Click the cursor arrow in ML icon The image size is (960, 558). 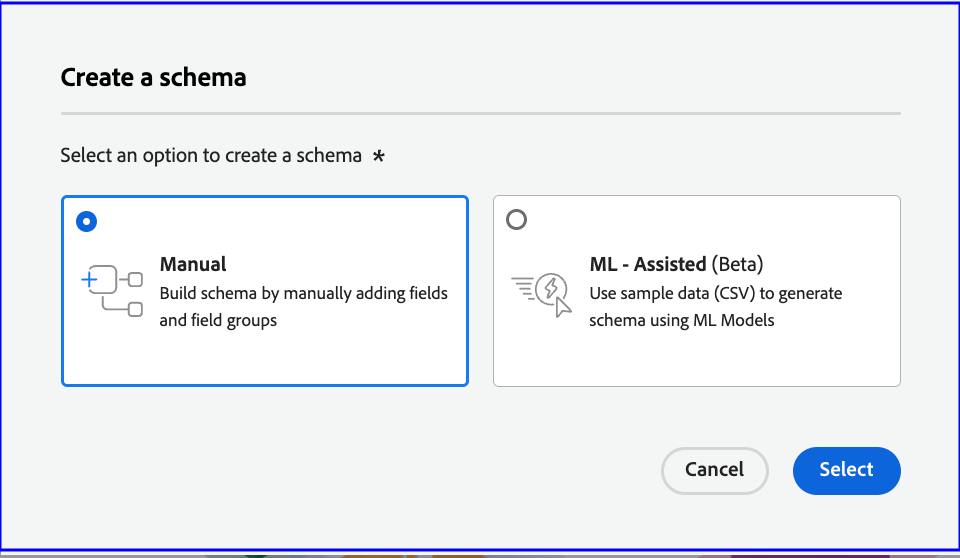pos(563,305)
